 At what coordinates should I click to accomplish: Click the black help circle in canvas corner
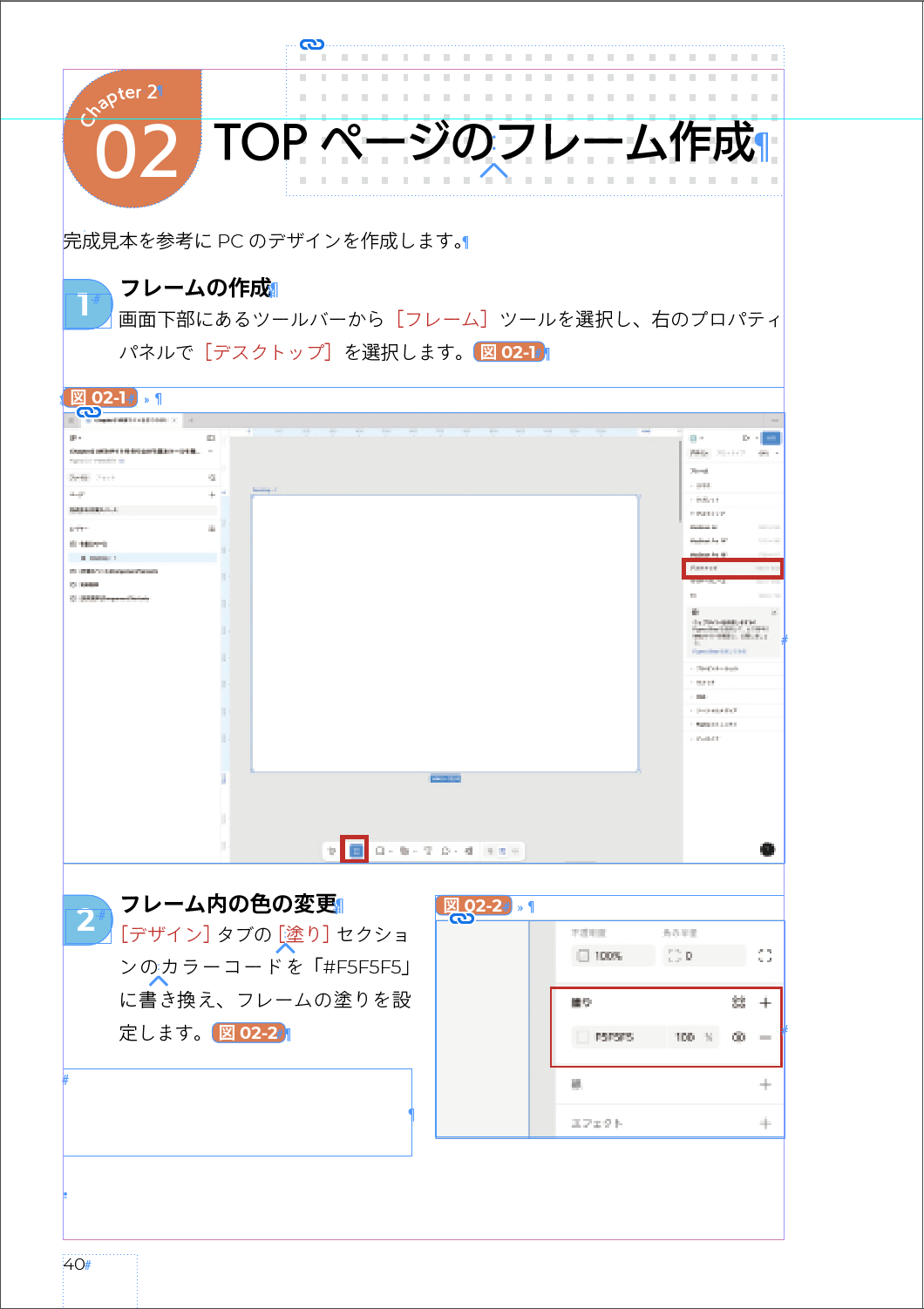767,850
